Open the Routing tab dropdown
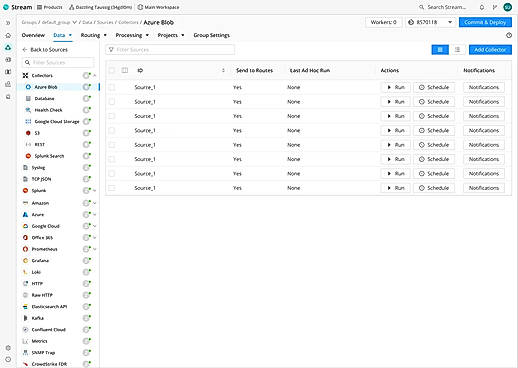 (94, 35)
